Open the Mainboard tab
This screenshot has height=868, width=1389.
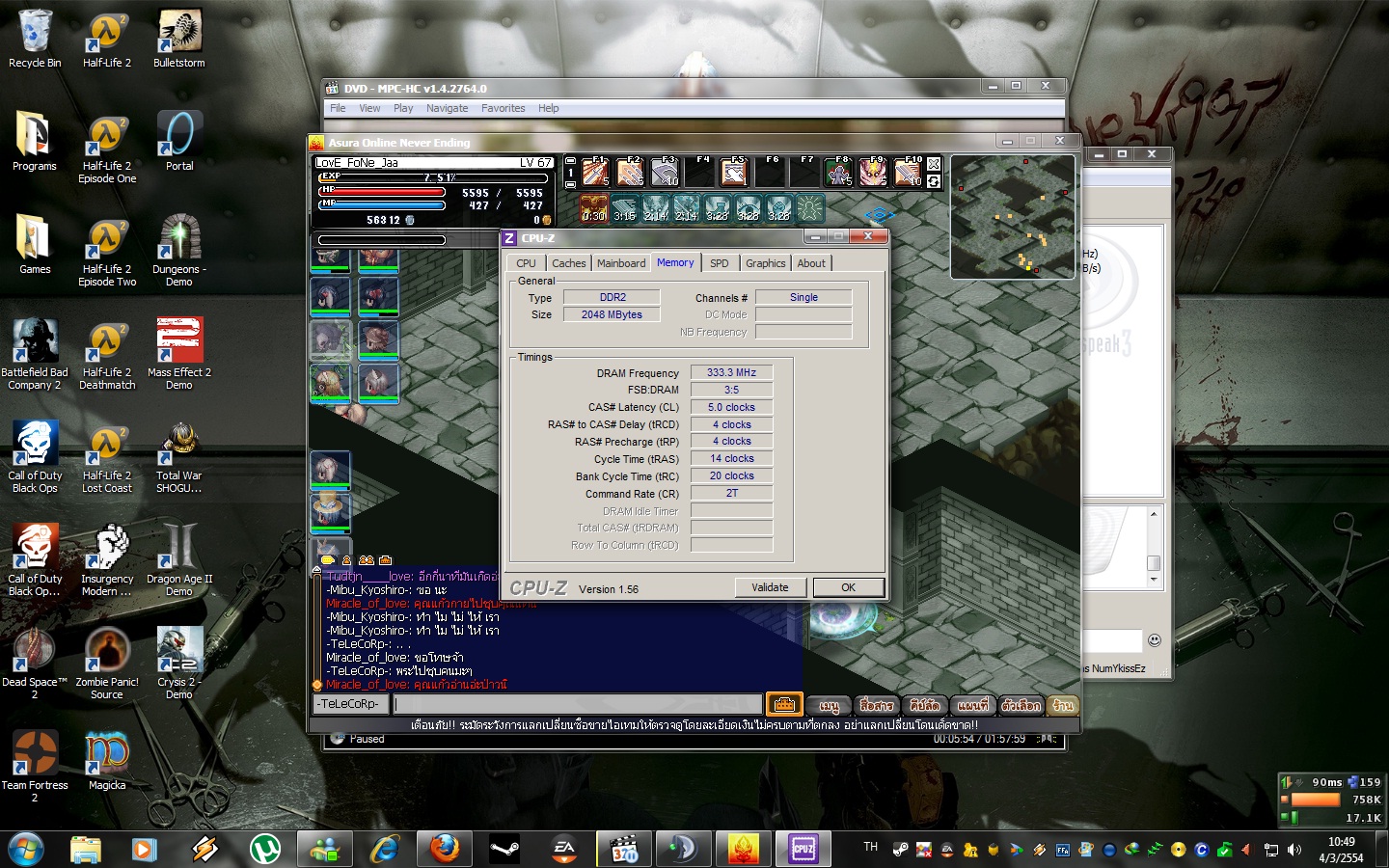621,263
